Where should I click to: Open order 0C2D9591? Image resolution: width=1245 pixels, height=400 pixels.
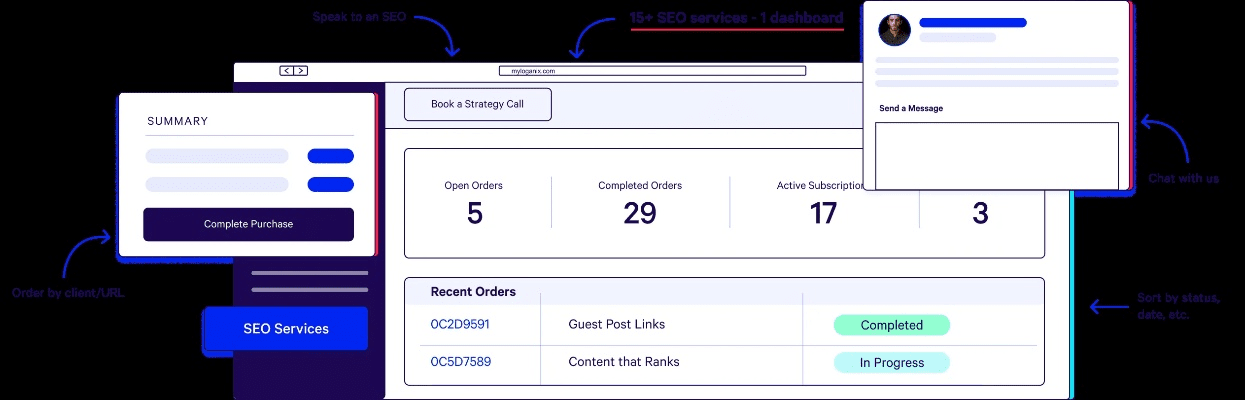click(x=460, y=325)
